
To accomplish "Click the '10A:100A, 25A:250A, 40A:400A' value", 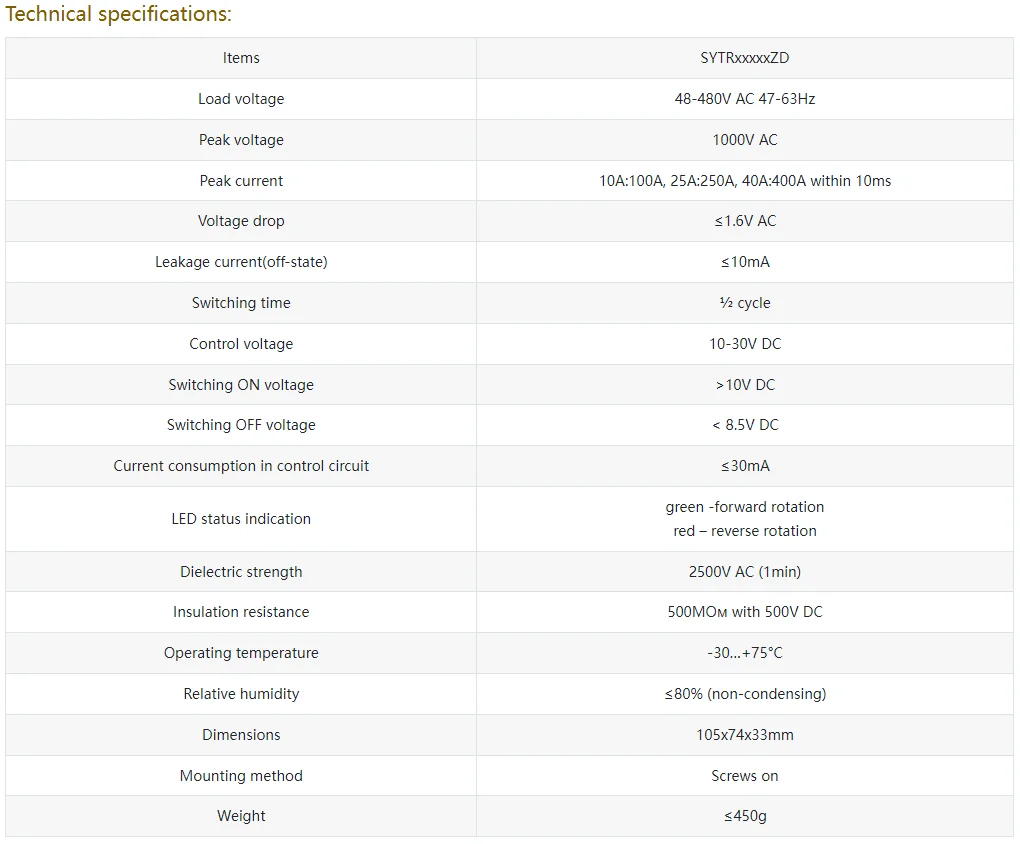I will pos(745,181).
